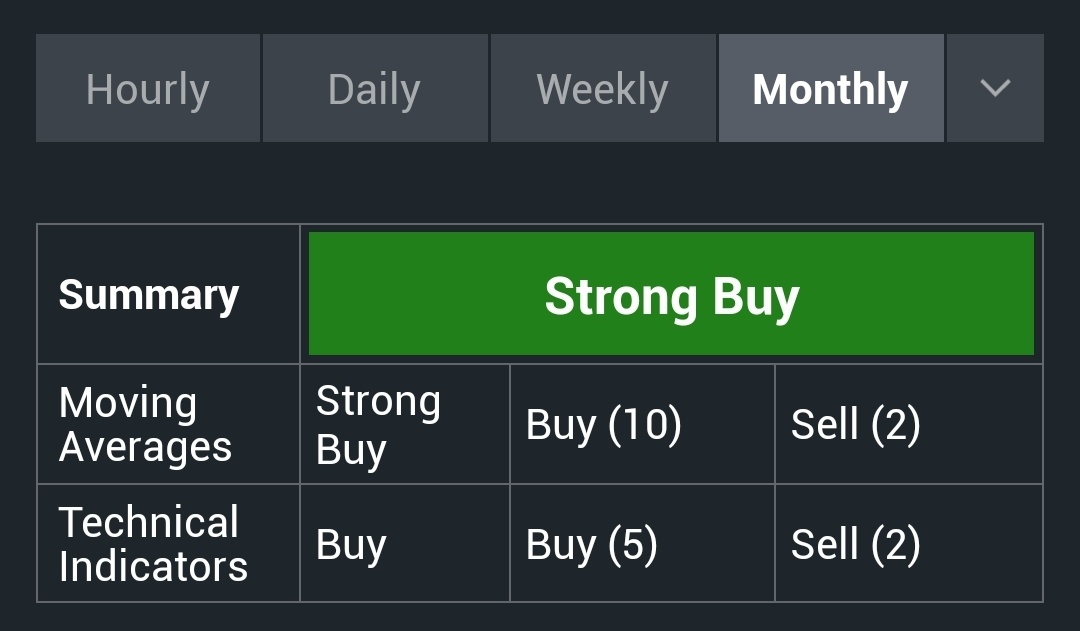Image resolution: width=1080 pixels, height=631 pixels.
Task: Click the empty area below timeframe tabs
Action: click(540, 183)
